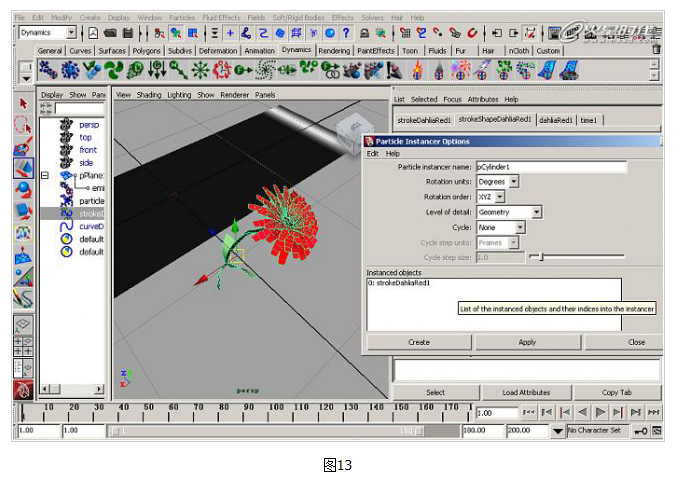Click the time range slider bar
Image resolution: width=678 pixels, height=486 pixels.
266,431
